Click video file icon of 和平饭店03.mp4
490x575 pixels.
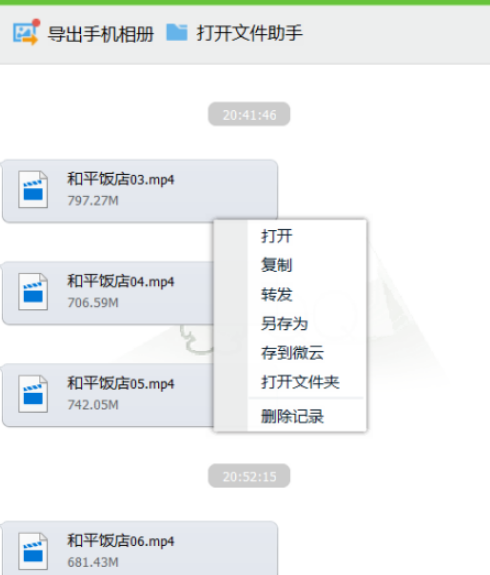pyautogui.click(x=33, y=190)
